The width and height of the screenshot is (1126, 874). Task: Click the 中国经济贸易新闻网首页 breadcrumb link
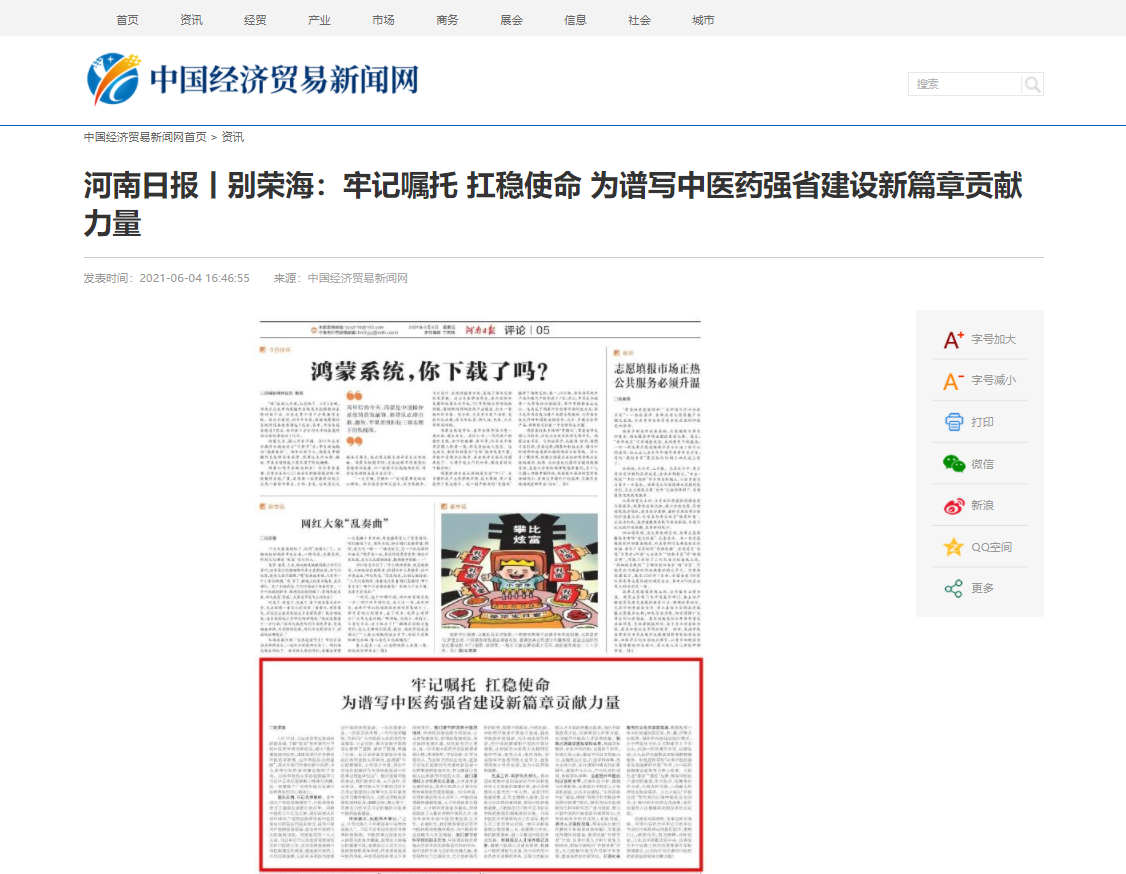point(145,137)
